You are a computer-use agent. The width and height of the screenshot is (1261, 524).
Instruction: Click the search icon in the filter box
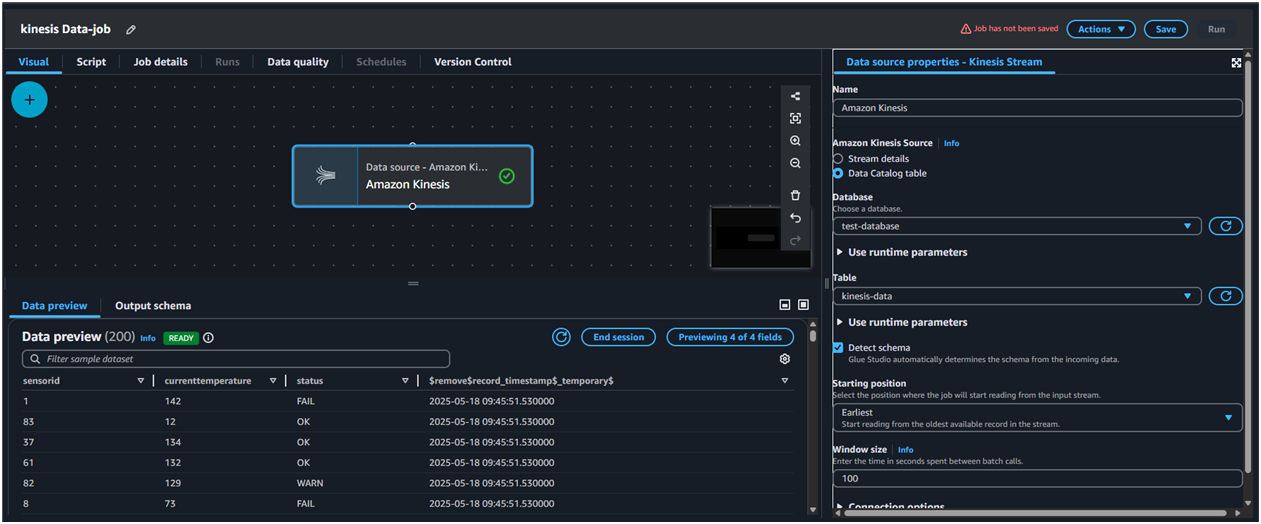tap(35, 359)
